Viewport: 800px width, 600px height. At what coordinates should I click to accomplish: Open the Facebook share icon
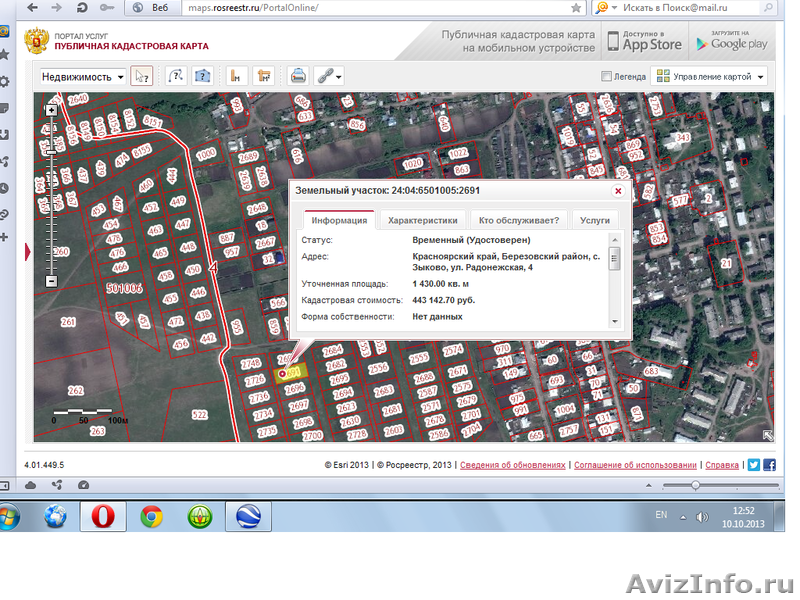click(769, 465)
